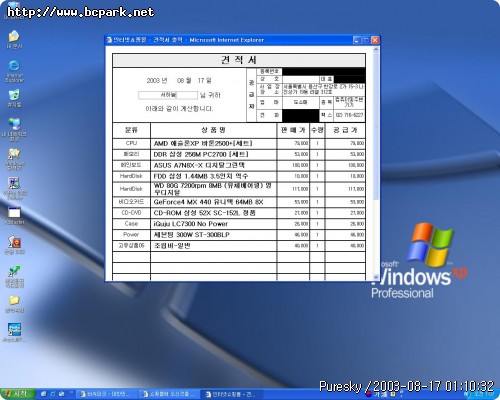500x400 pixels.
Task: Open My Network Places (내 네트워크 환경) icon
Action: [14, 129]
